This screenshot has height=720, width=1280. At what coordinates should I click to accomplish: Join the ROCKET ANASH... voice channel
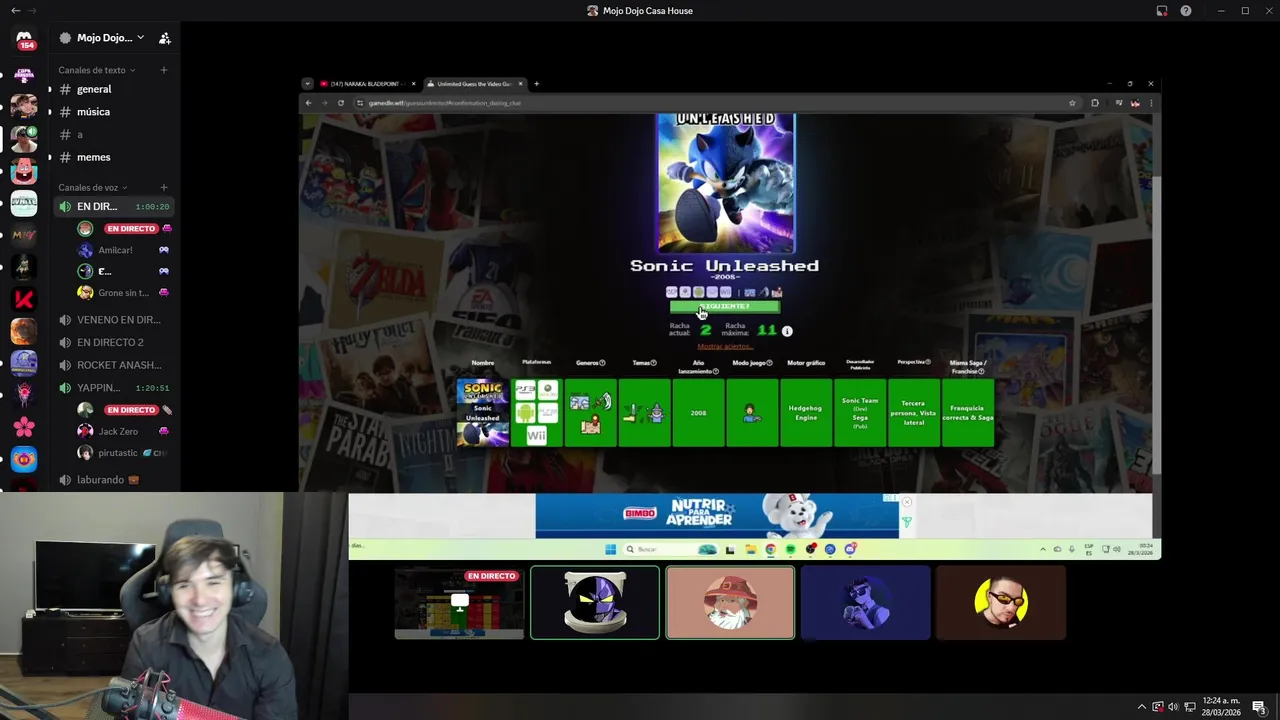[x=116, y=365]
